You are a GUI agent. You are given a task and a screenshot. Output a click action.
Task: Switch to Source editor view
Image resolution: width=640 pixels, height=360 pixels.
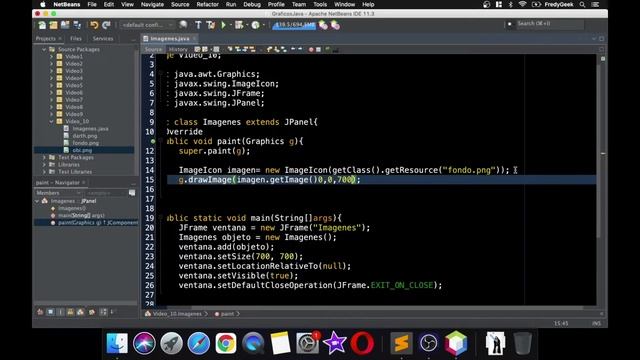coord(153,49)
